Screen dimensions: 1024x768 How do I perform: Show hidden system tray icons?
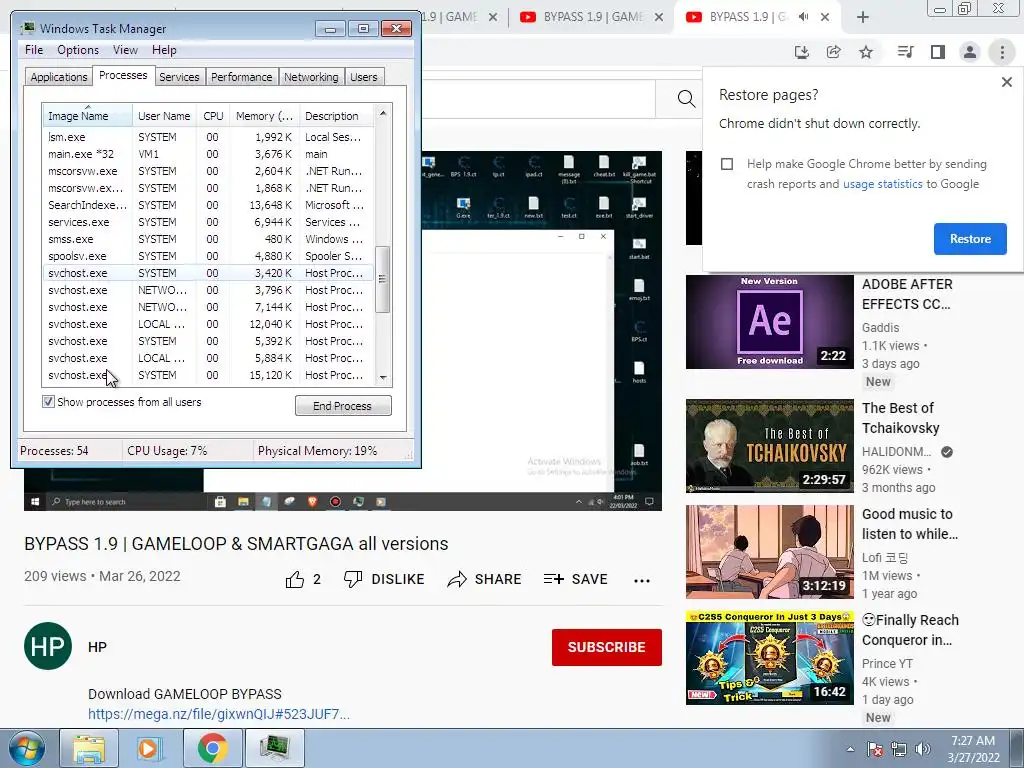850,750
